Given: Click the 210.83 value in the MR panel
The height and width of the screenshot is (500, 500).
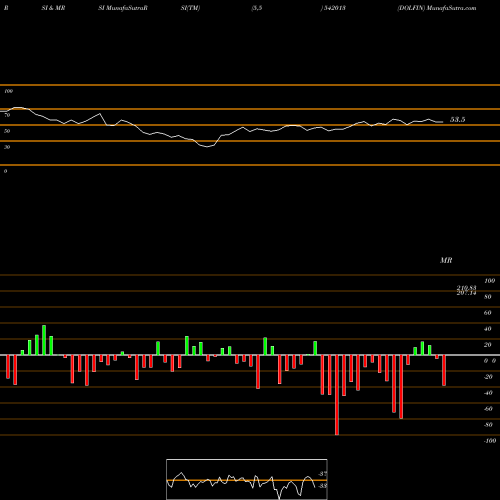Looking at the screenshot, I should (466, 288).
